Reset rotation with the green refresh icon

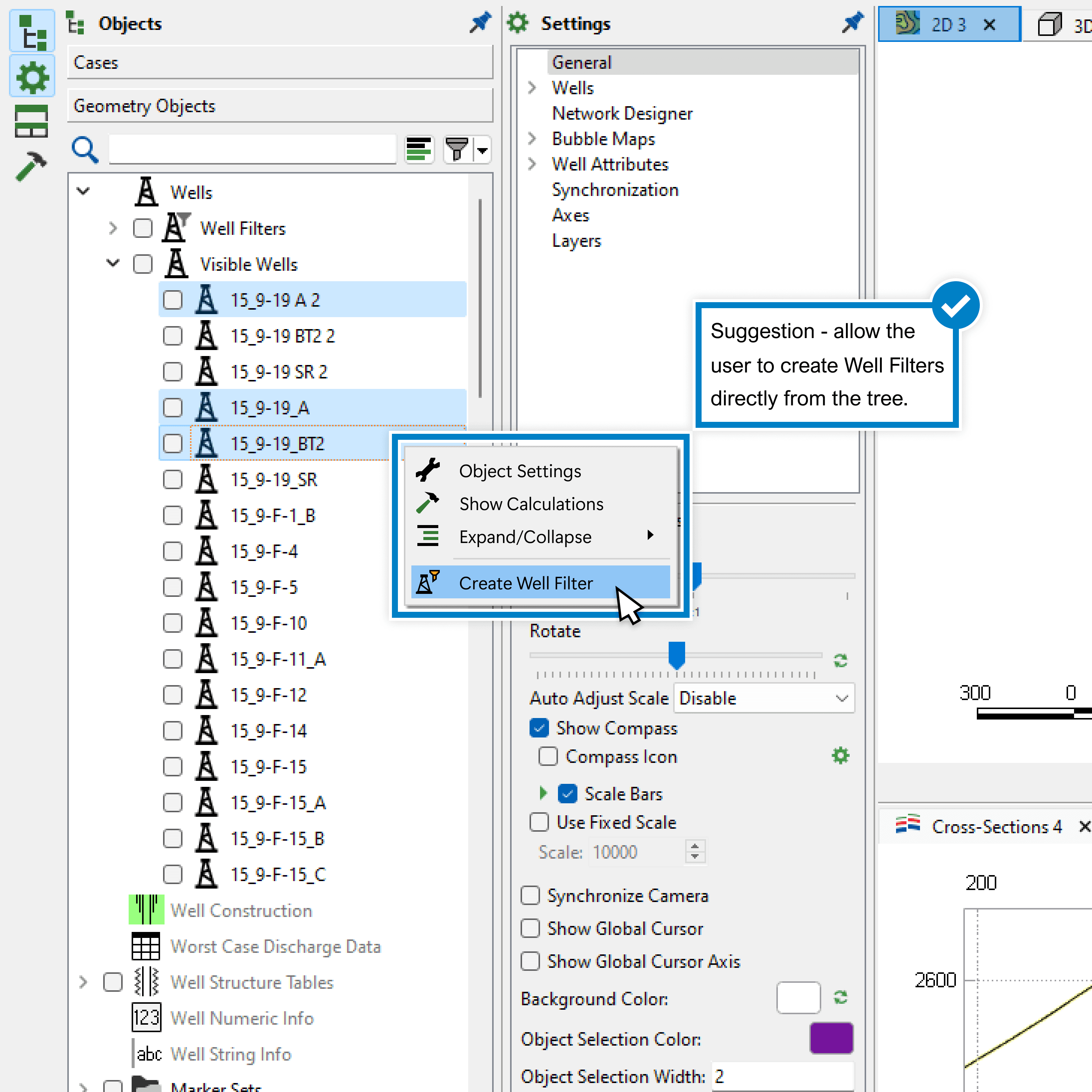[840, 660]
